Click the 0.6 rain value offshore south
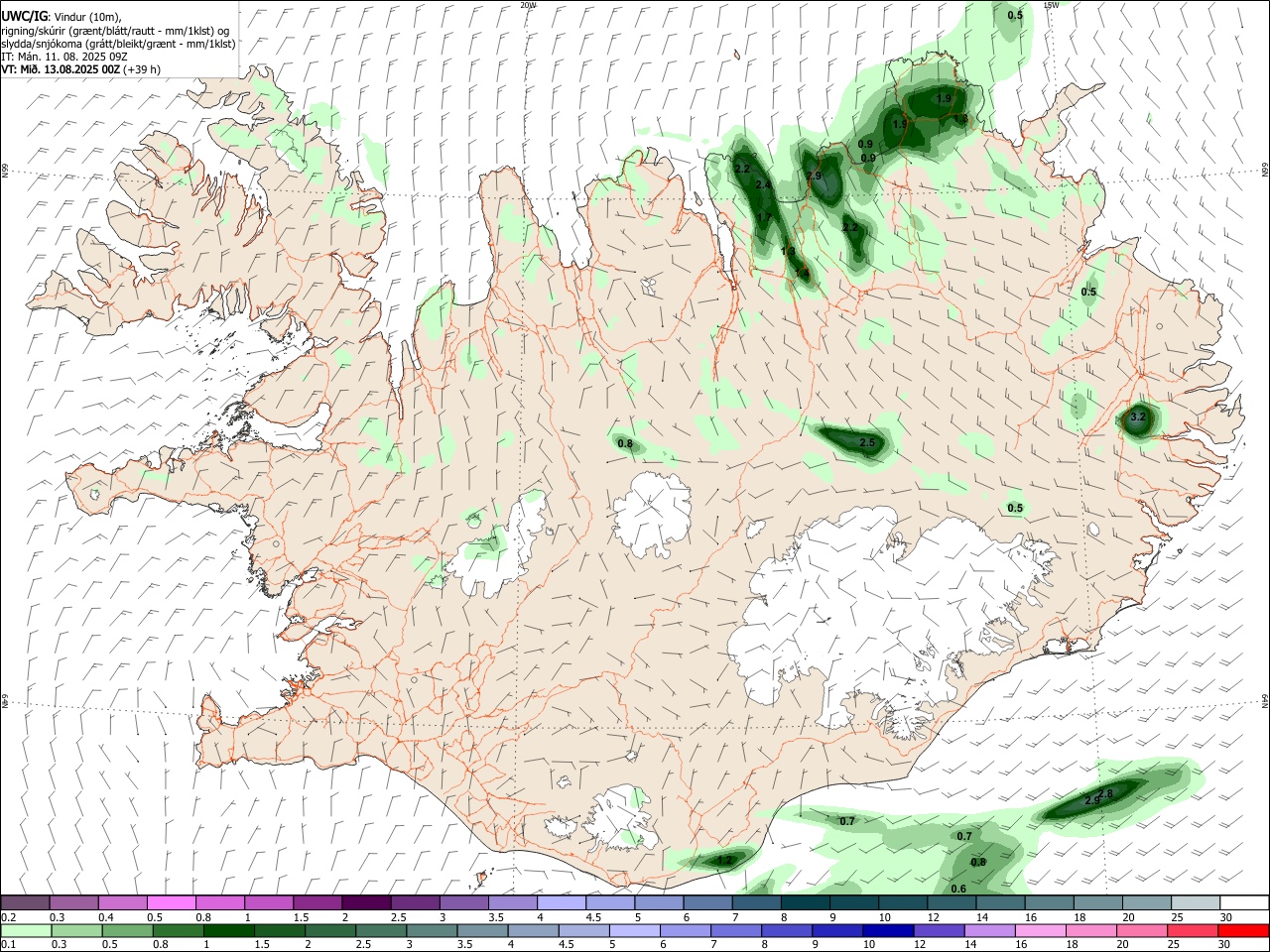Image resolution: width=1270 pixels, height=952 pixels. (x=958, y=889)
